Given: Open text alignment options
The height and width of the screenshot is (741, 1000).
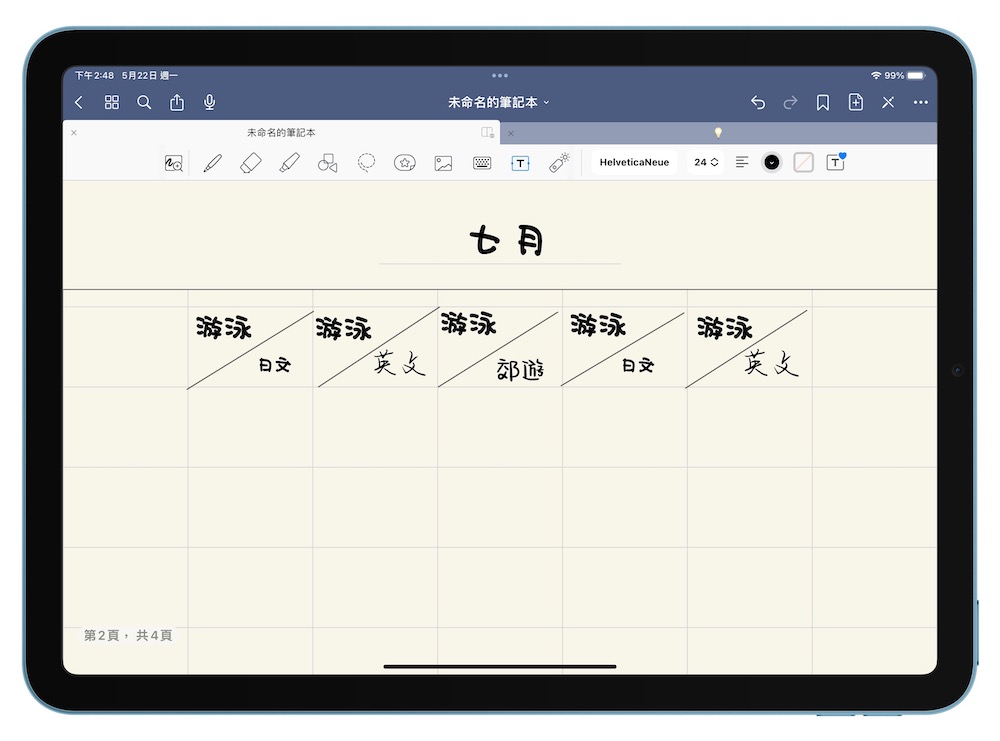Looking at the screenshot, I should [742, 163].
